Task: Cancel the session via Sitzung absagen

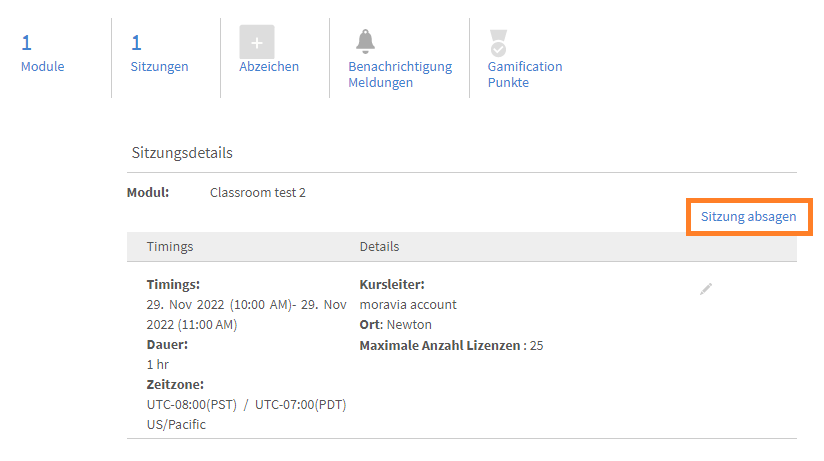Action: click(x=748, y=217)
